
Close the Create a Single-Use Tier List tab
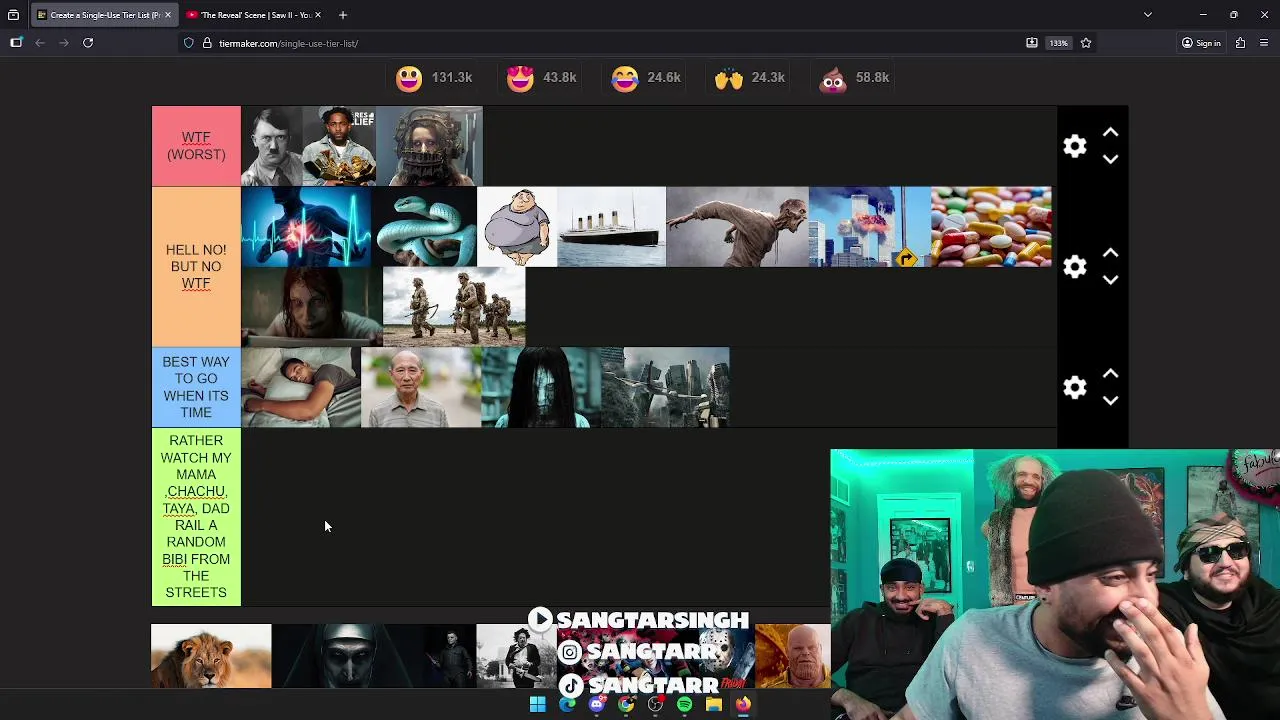click(x=167, y=15)
